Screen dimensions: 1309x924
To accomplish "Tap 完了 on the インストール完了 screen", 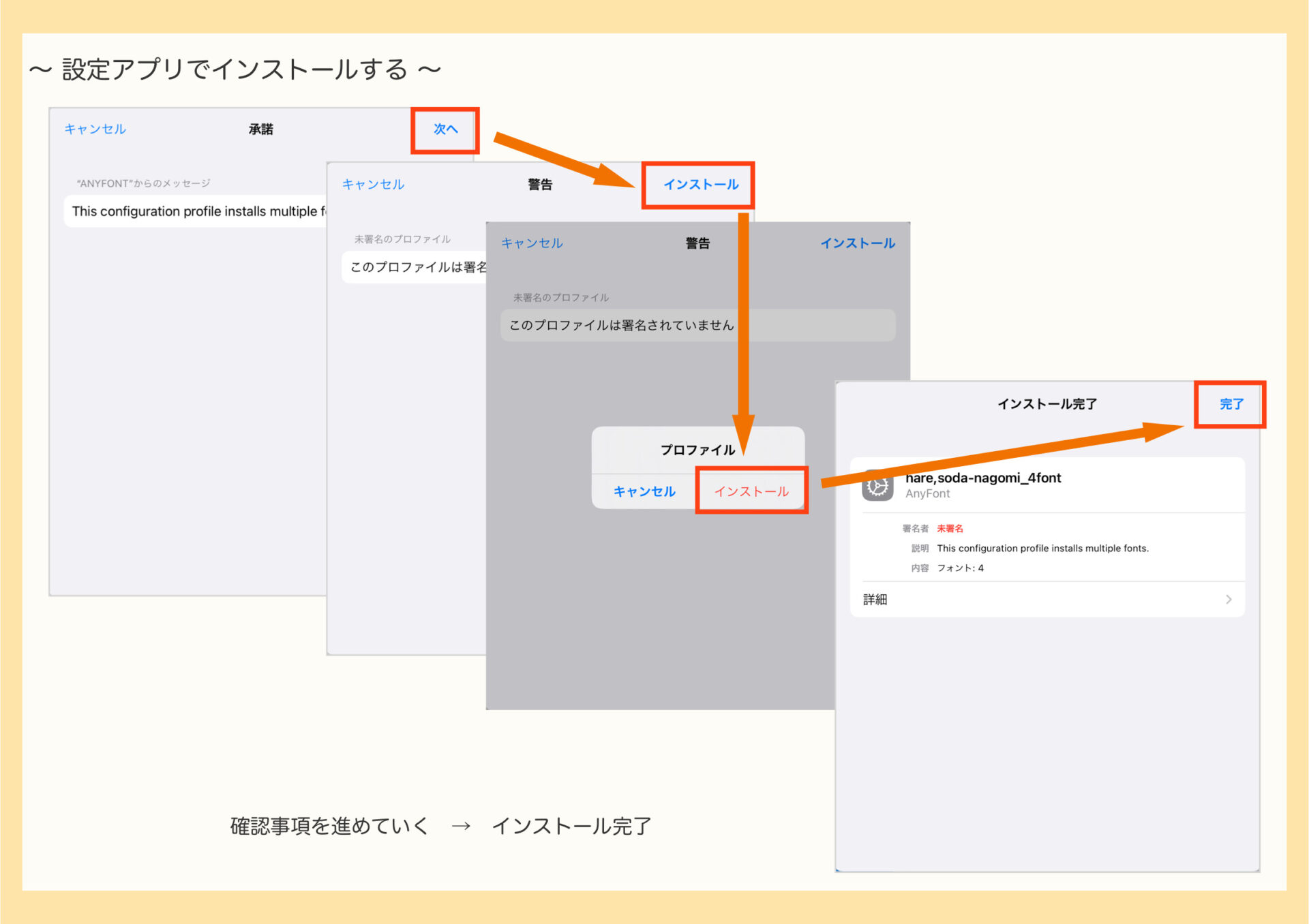I will click(1231, 403).
